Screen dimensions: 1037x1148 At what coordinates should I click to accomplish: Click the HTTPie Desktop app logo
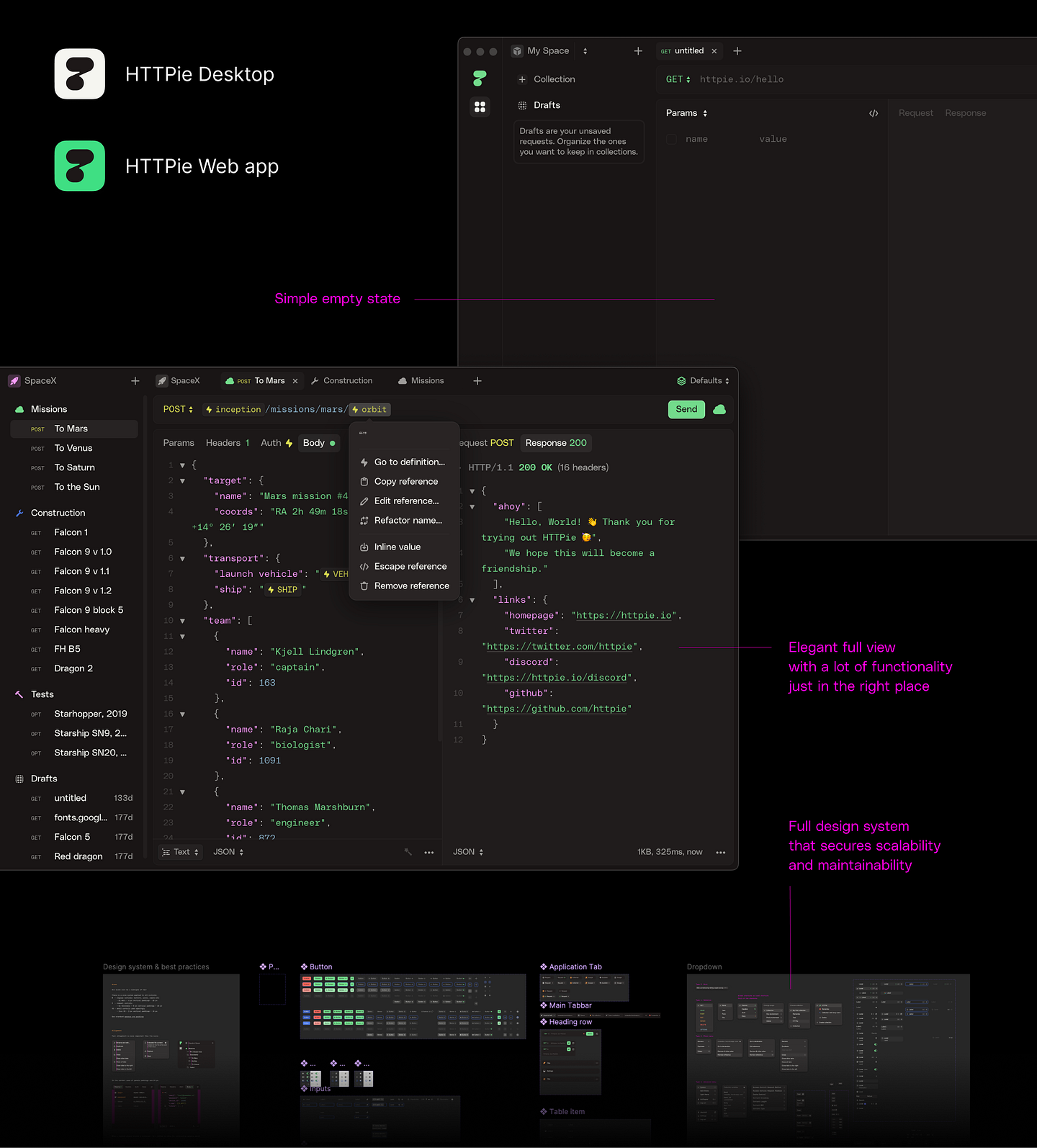(x=80, y=73)
